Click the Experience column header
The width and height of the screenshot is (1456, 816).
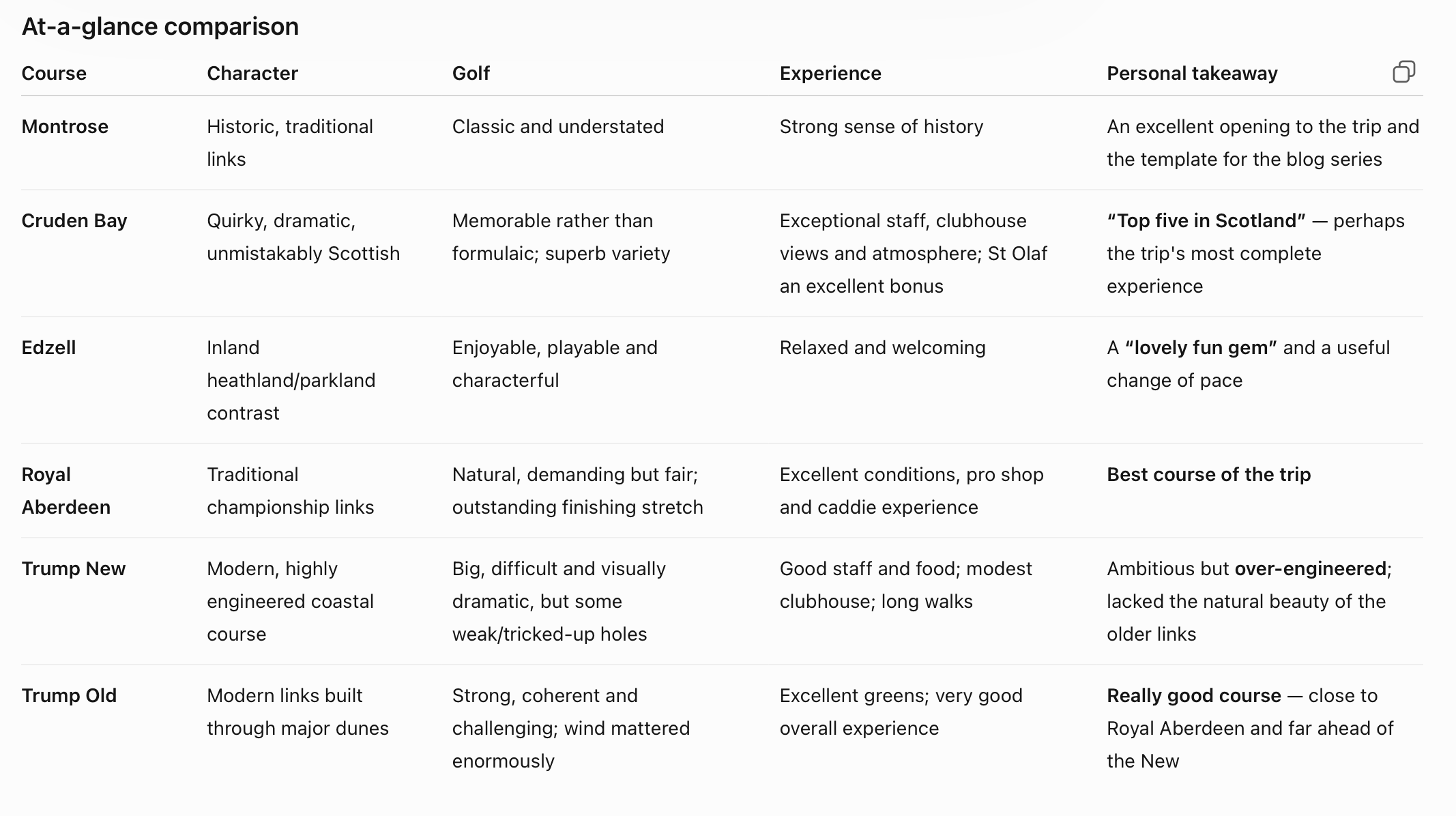click(830, 74)
